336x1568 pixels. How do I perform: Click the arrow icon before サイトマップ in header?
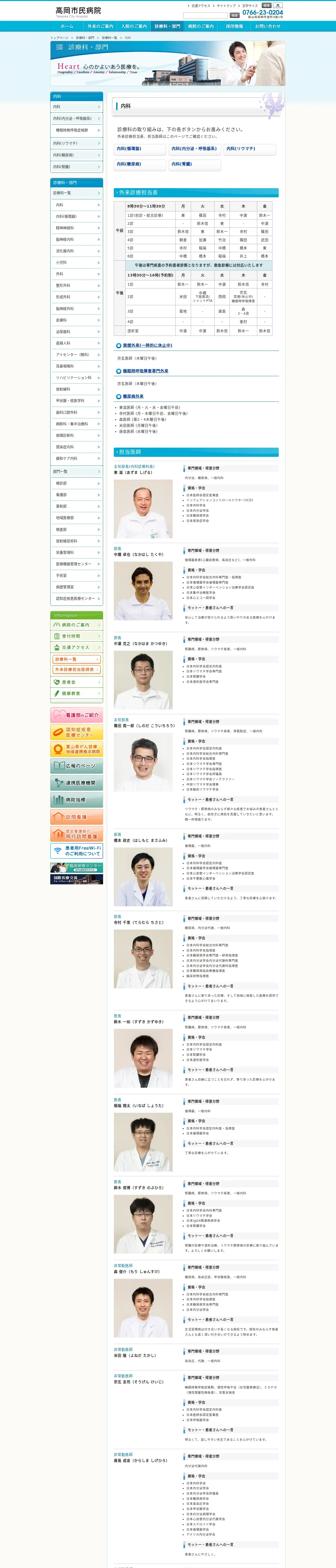pyautogui.click(x=214, y=5)
